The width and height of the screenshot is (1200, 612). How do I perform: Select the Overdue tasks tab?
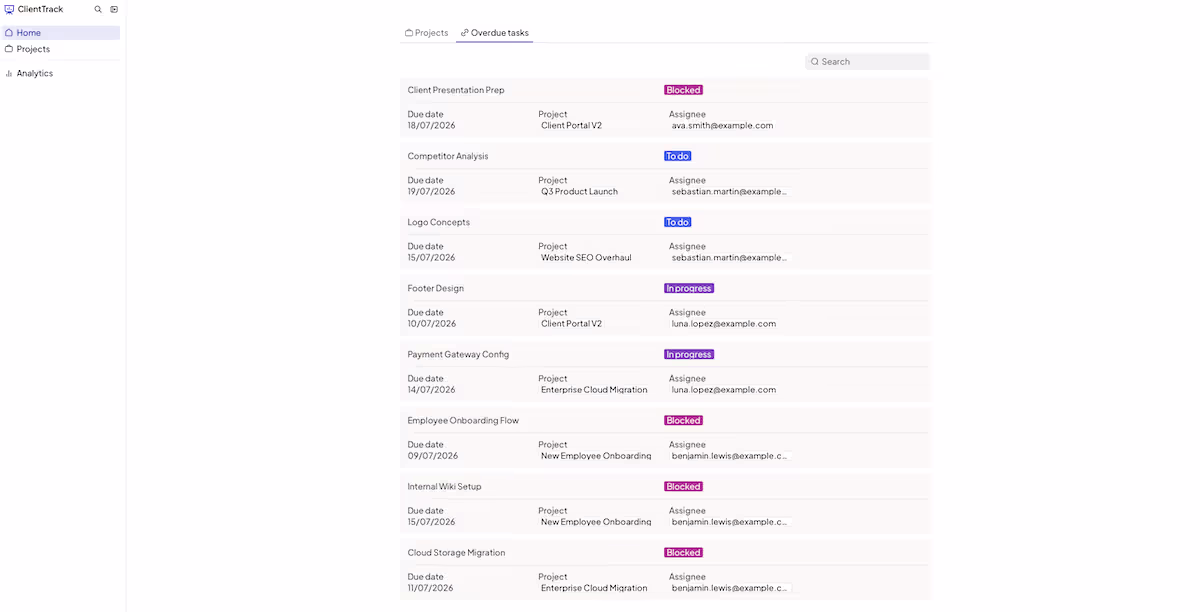[x=495, y=33]
